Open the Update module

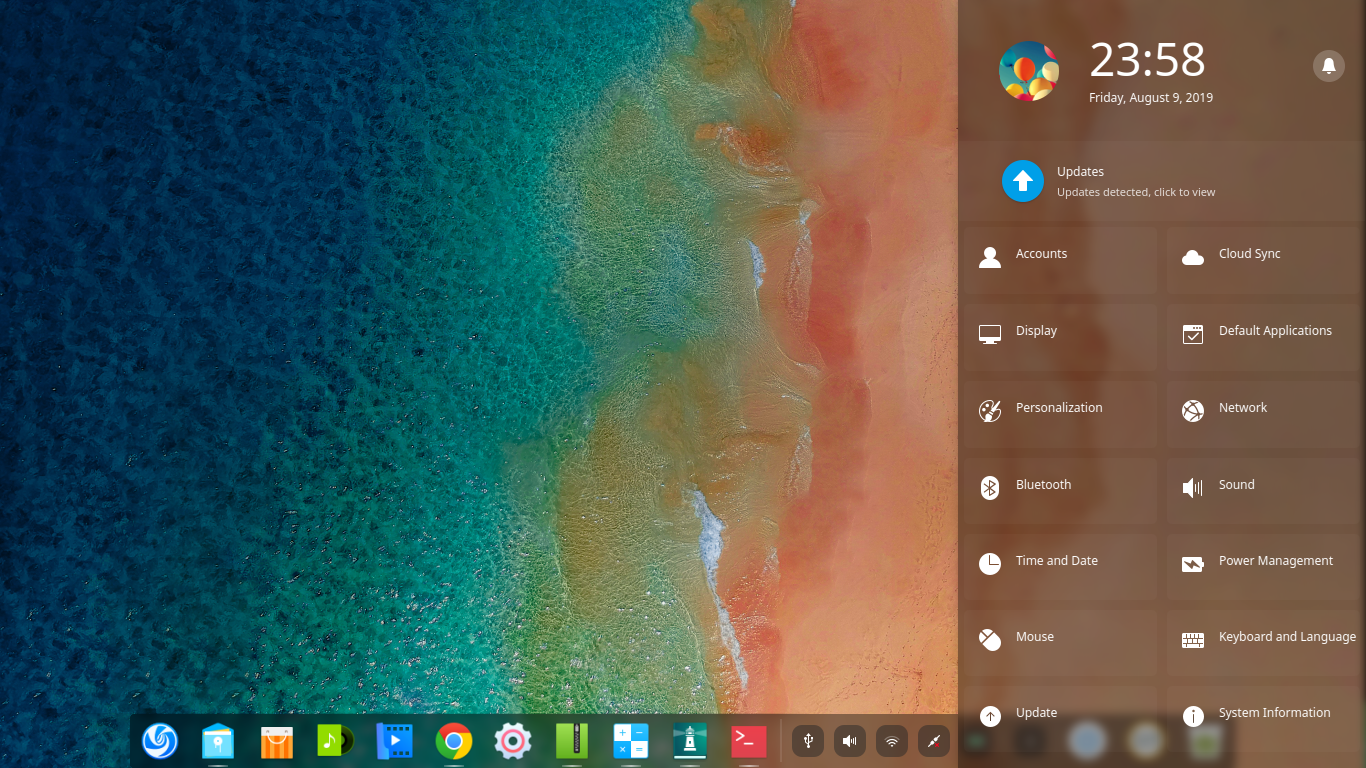[x=1060, y=717]
